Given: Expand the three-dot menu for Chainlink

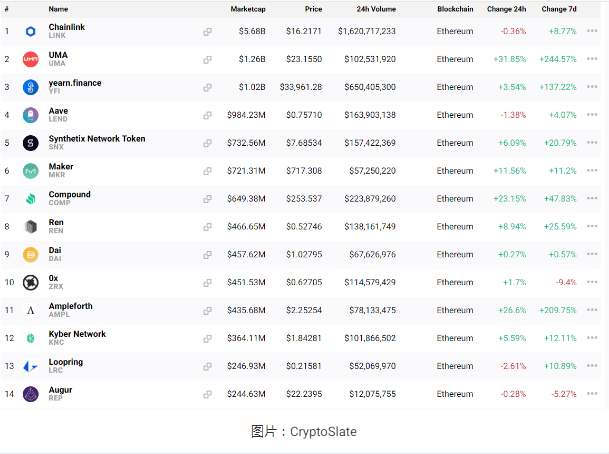Looking at the screenshot, I should coord(593,32).
